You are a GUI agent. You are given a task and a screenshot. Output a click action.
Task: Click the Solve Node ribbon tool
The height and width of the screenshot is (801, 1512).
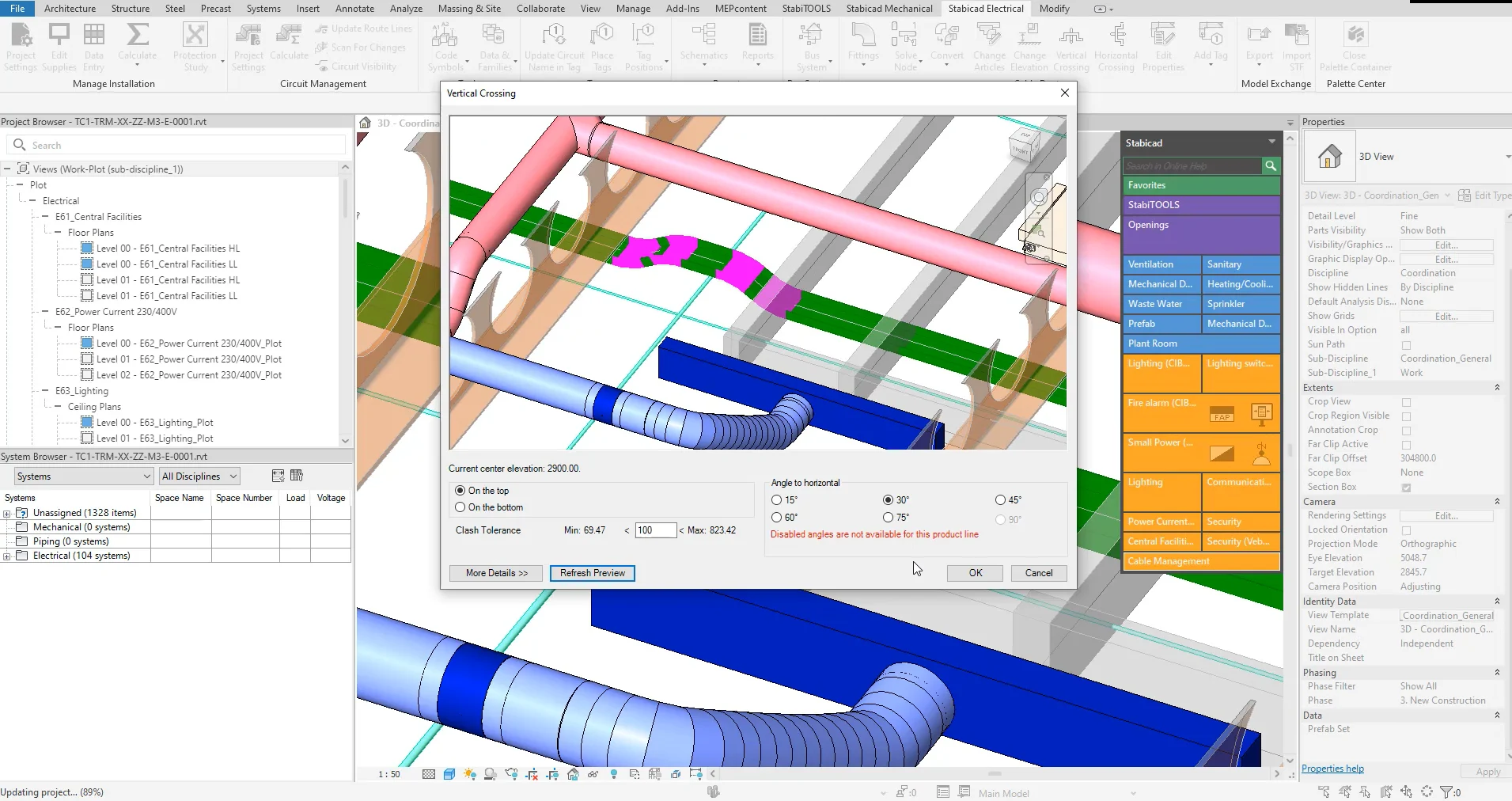point(905,47)
